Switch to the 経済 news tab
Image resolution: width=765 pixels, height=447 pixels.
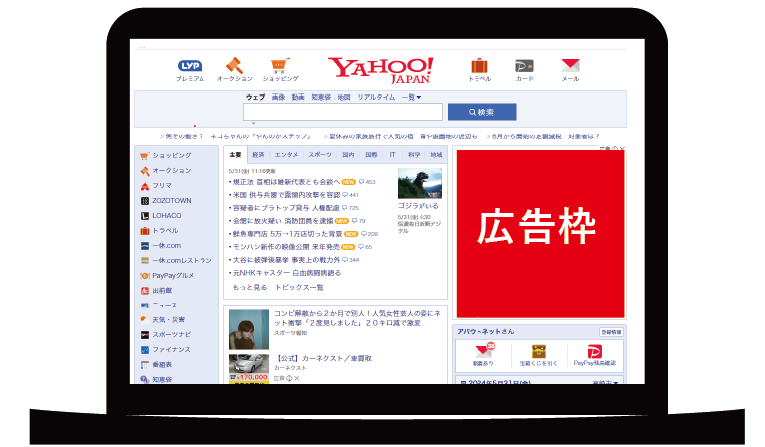coord(258,155)
